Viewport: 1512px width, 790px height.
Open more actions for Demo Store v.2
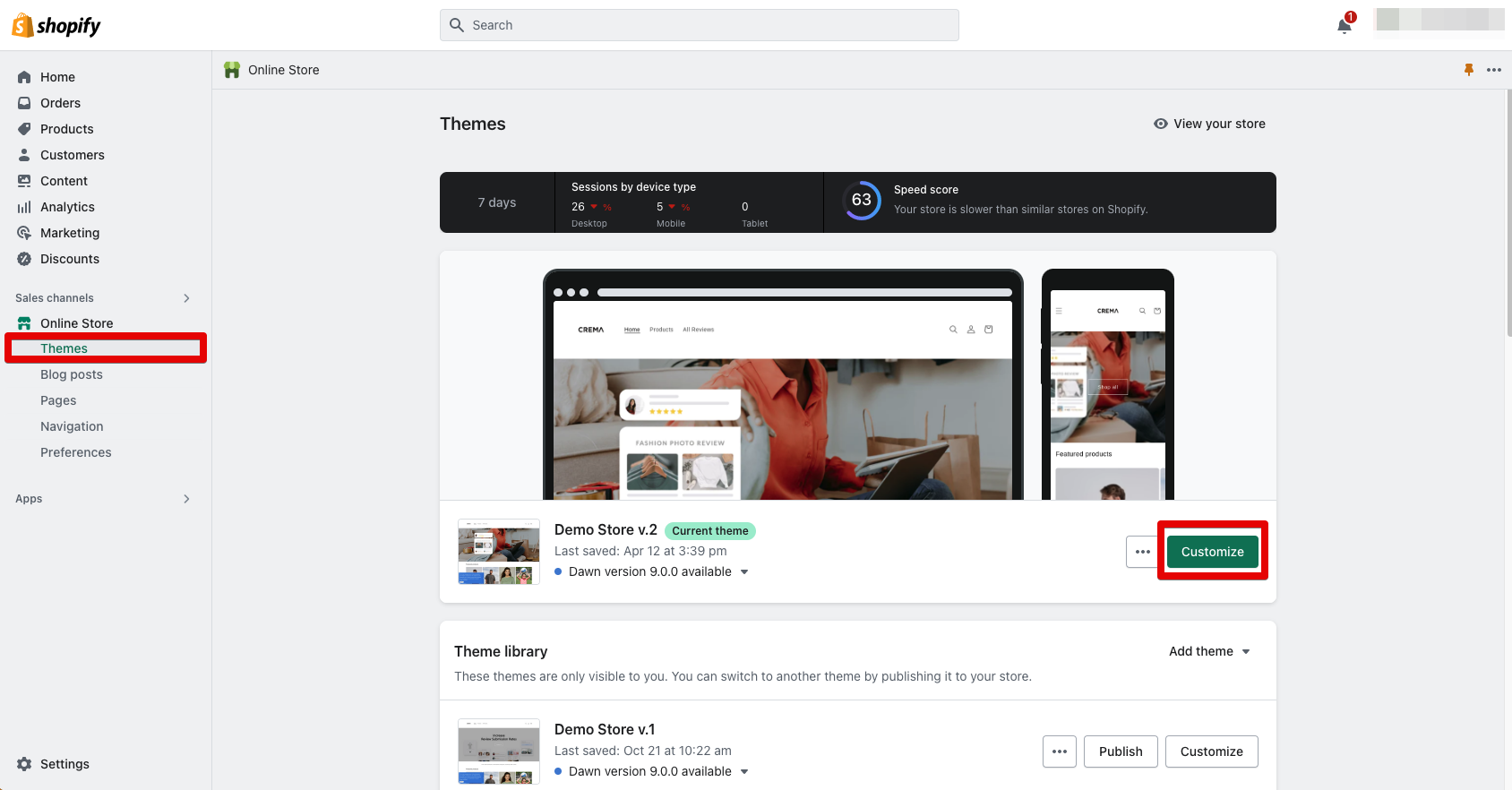1142,552
